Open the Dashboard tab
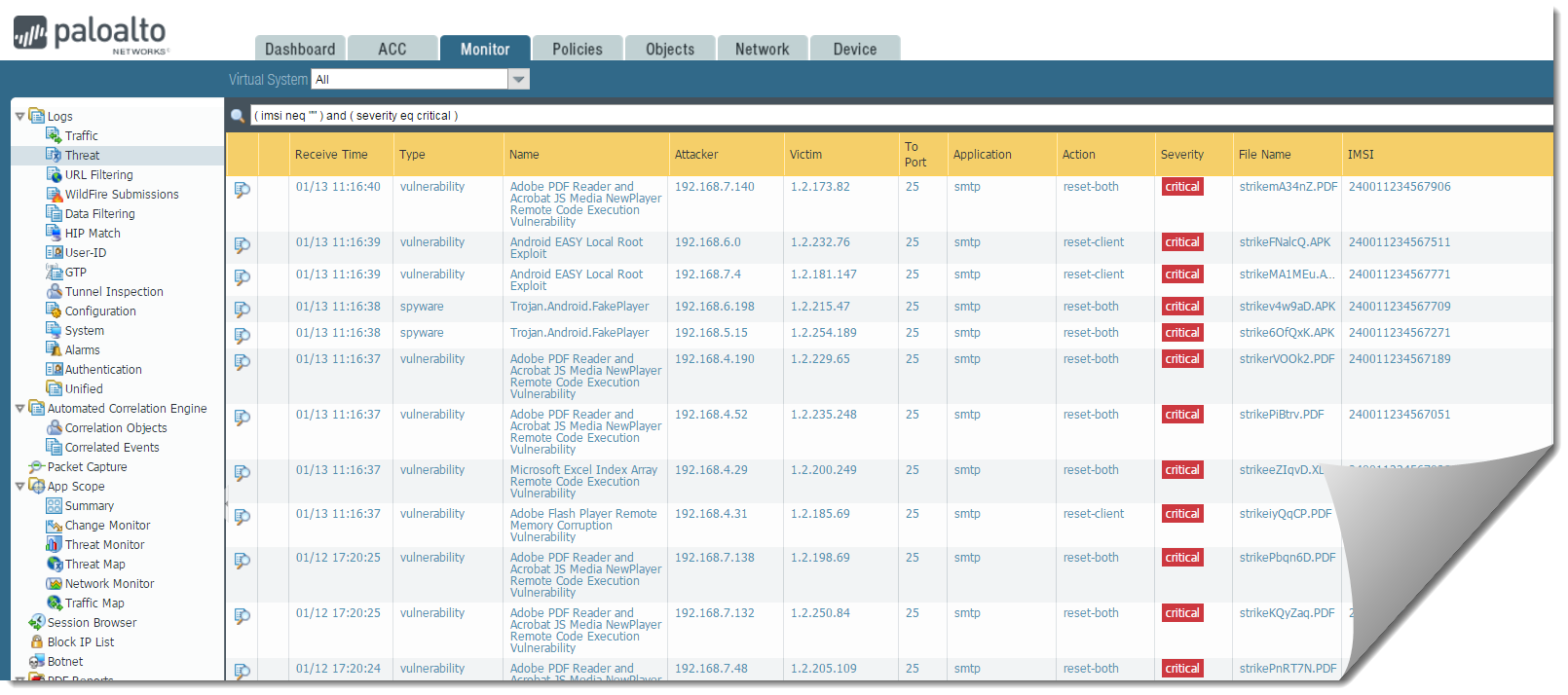Image resolution: width=1568 pixels, height=695 pixels. [x=299, y=49]
